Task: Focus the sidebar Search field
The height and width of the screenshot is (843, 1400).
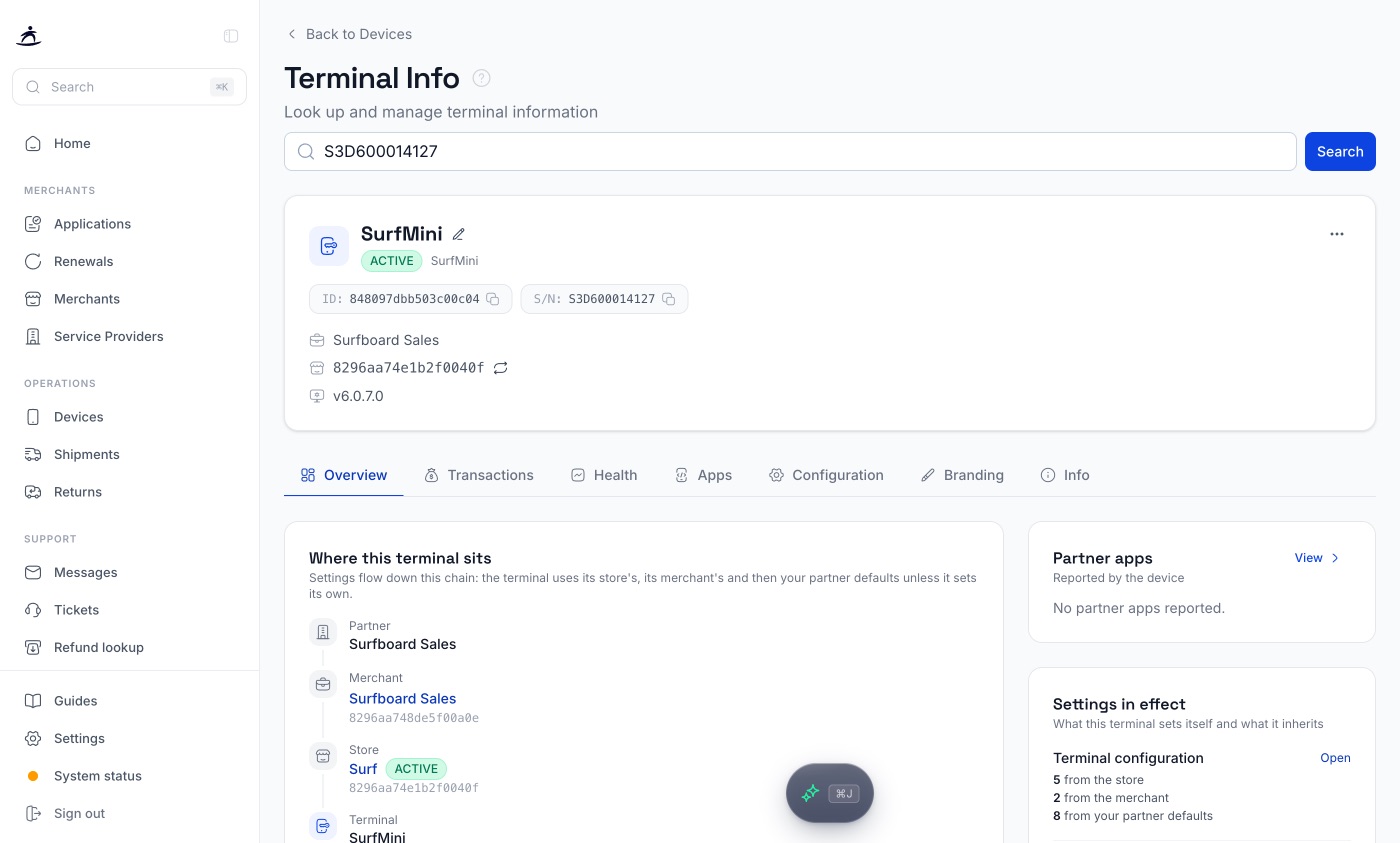Action: (129, 87)
